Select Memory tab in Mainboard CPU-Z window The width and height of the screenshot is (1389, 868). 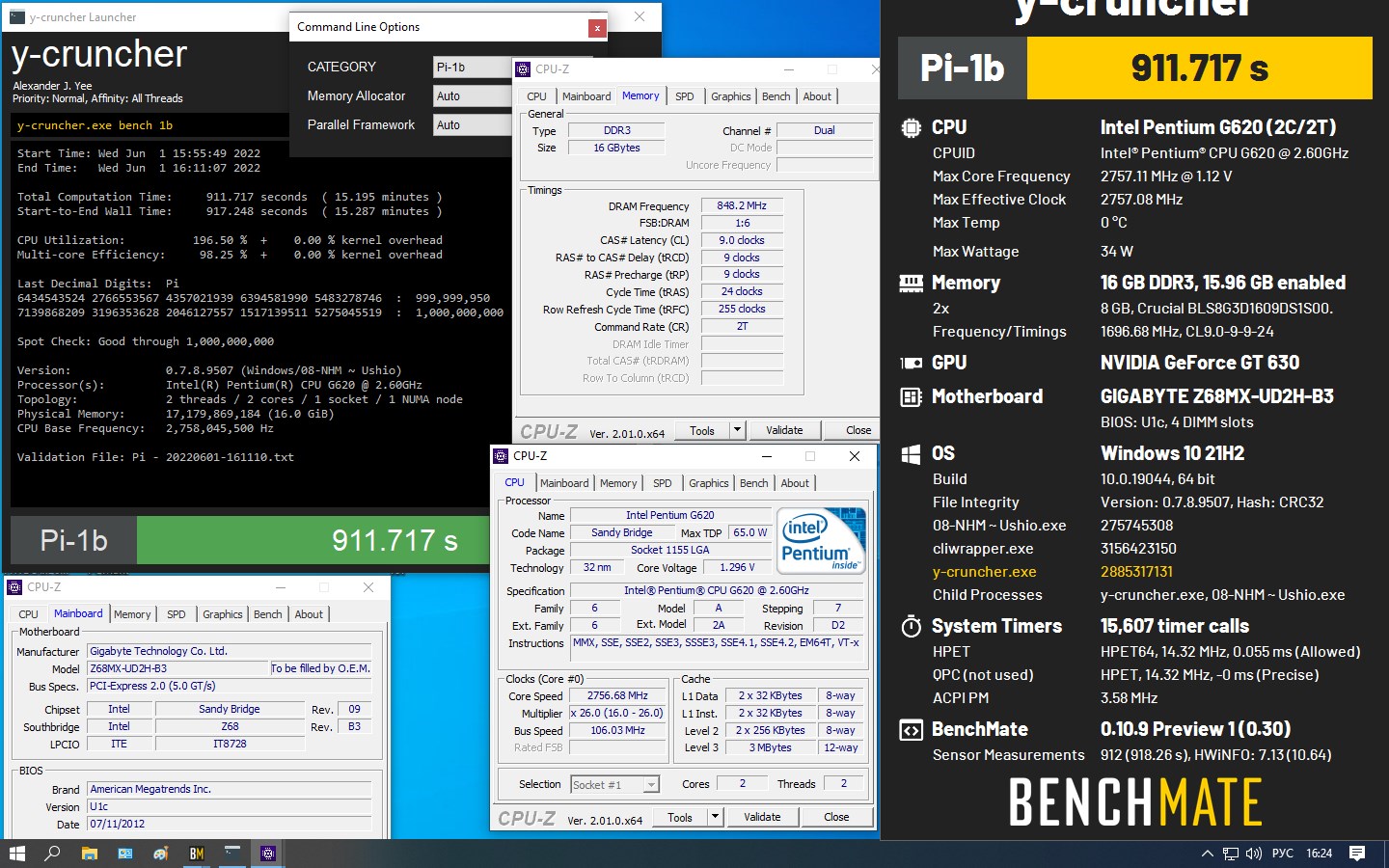[x=132, y=614]
